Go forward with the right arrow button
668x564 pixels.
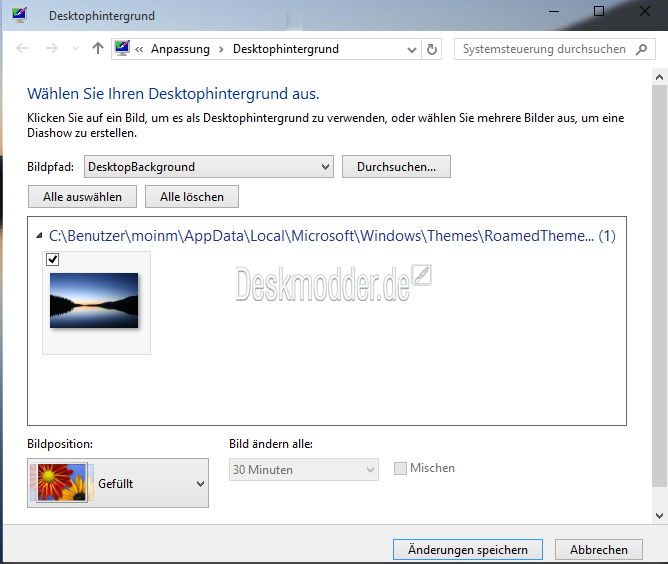click(x=52, y=49)
